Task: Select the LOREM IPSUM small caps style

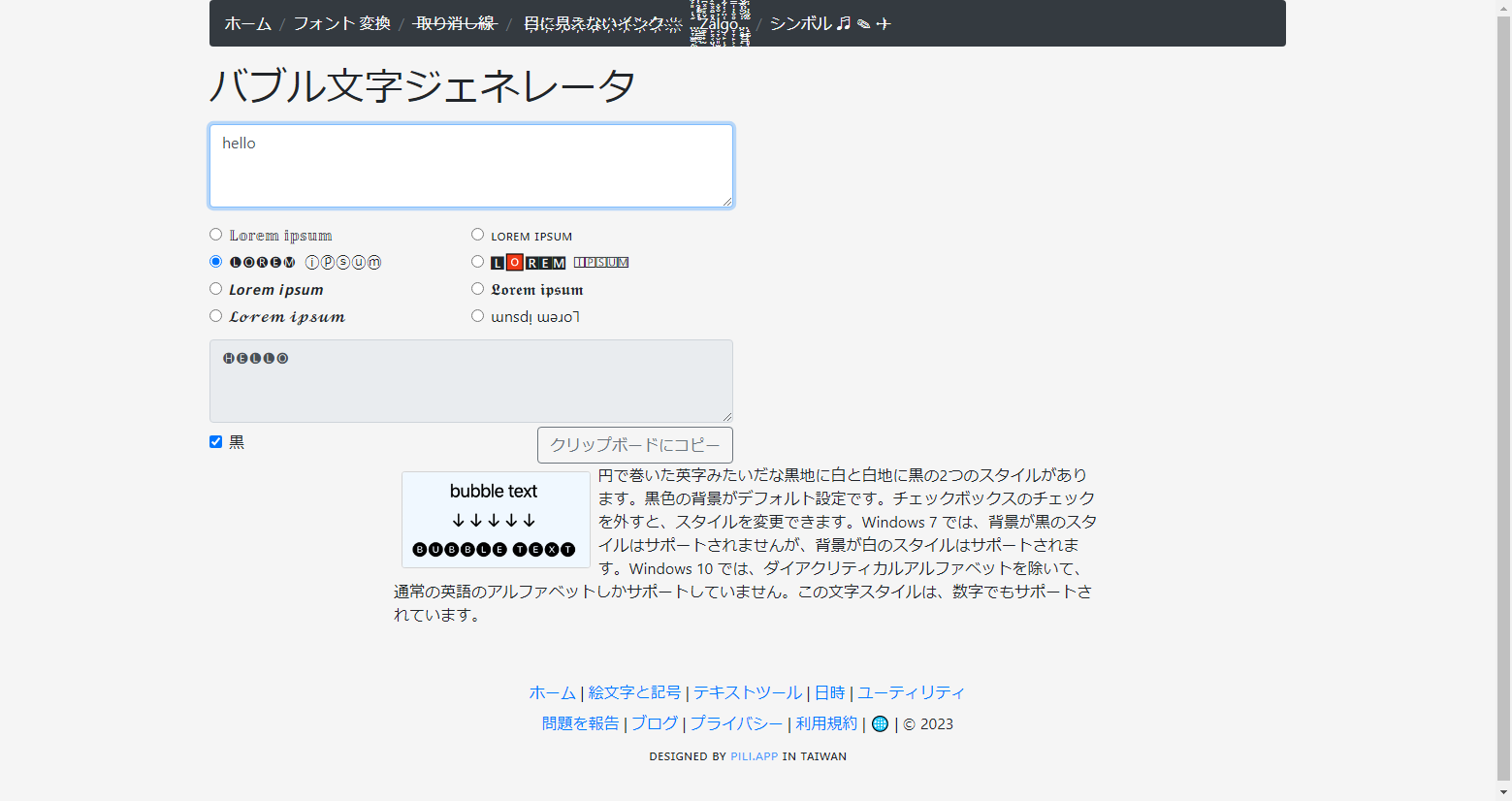Action: [477, 234]
